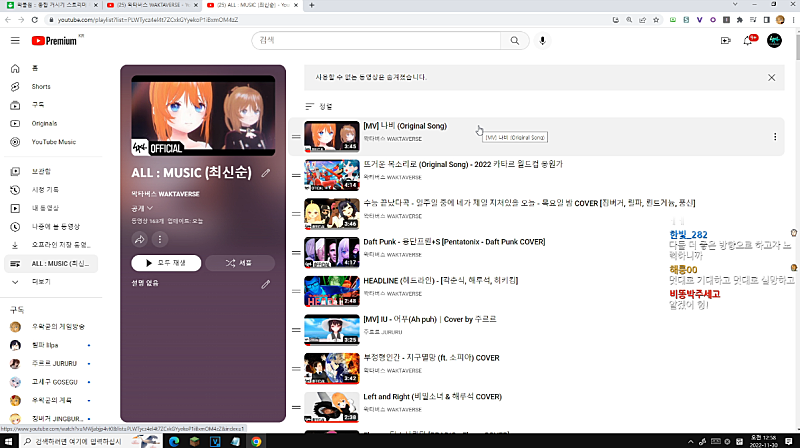
Task: Open a new browser tab
Action: [x=312, y=5]
